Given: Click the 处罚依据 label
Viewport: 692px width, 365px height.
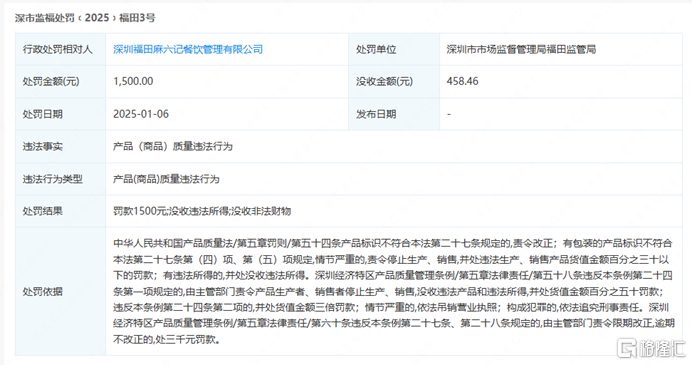Looking at the screenshot, I should pyautogui.click(x=43, y=292).
